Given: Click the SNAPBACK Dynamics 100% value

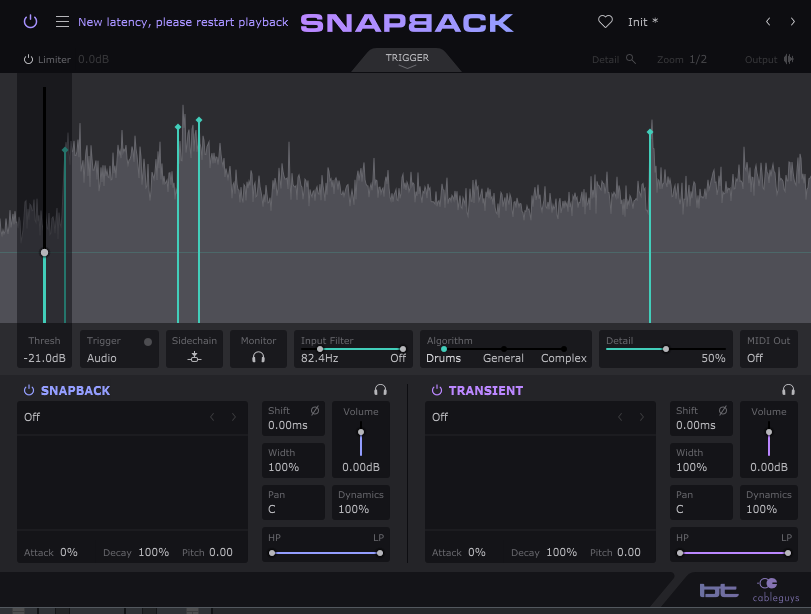Looking at the screenshot, I should tap(354, 509).
